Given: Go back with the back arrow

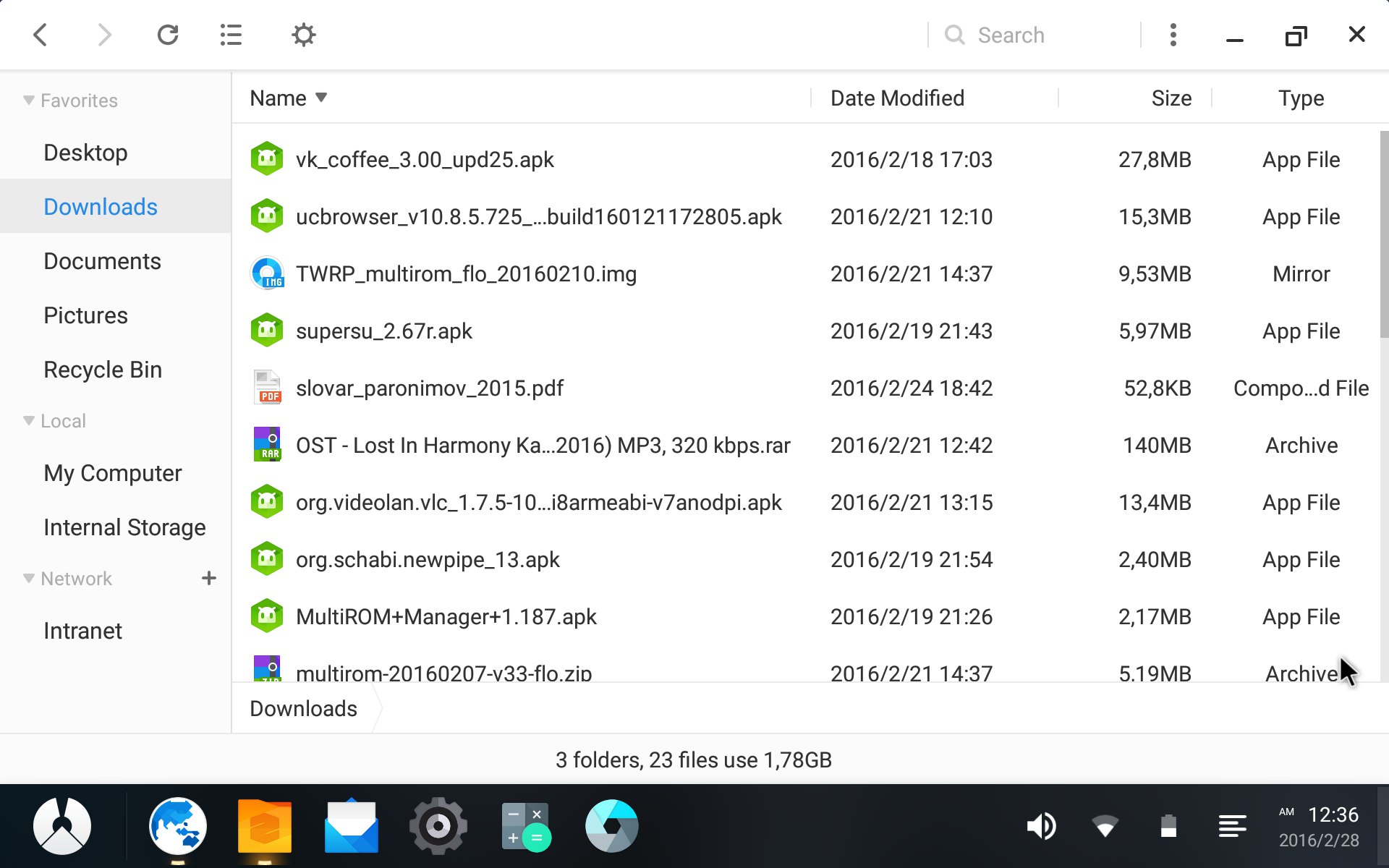Looking at the screenshot, I should [x=41, y=35].
